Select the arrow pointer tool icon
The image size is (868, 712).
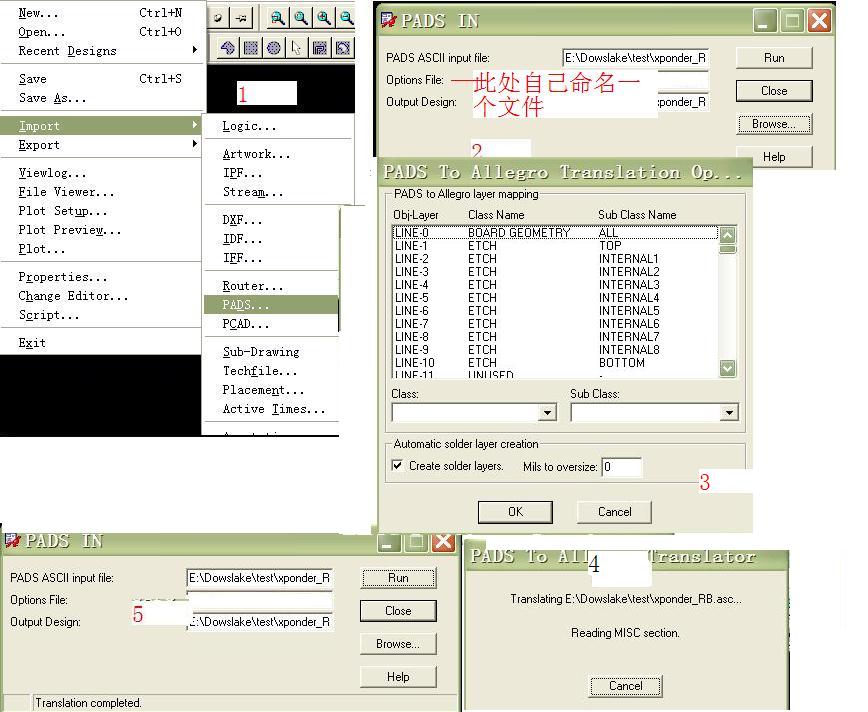(x=295, y=46)
